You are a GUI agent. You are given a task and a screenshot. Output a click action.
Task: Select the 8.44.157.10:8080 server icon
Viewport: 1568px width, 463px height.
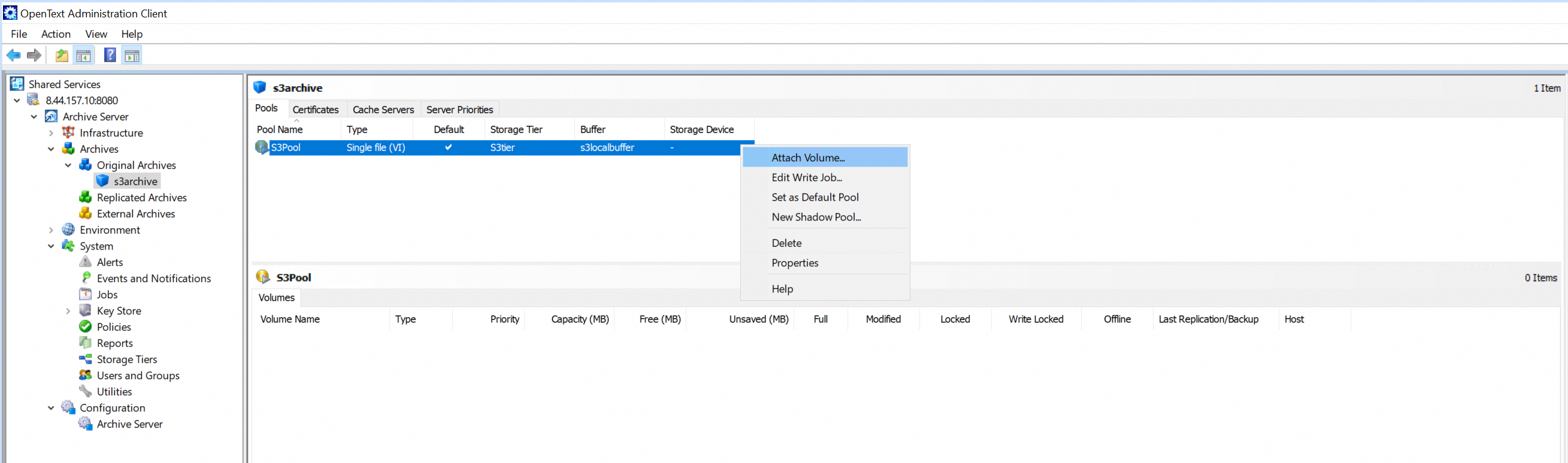pos(34,101)
